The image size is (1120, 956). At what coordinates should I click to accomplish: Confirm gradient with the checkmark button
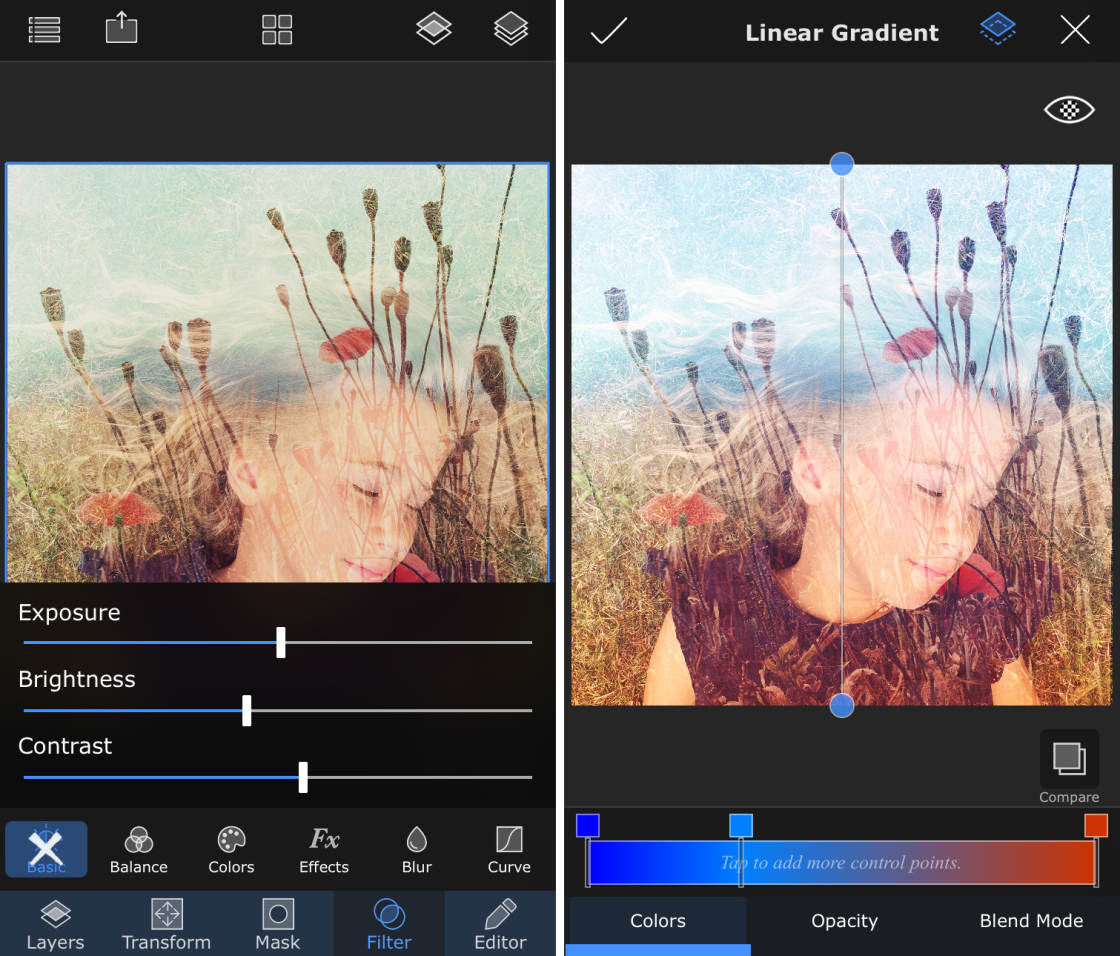coord(609,31)
